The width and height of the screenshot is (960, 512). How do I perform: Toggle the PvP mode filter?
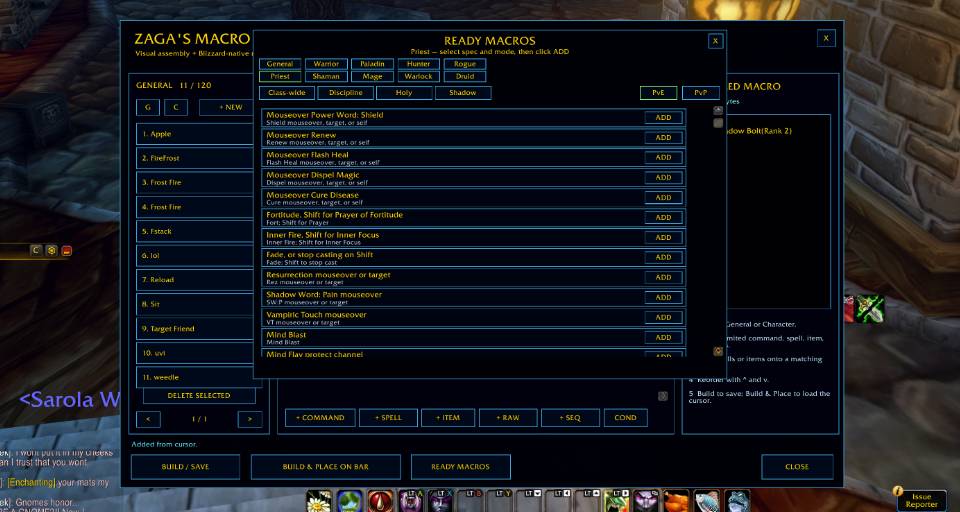click(701, 92)
